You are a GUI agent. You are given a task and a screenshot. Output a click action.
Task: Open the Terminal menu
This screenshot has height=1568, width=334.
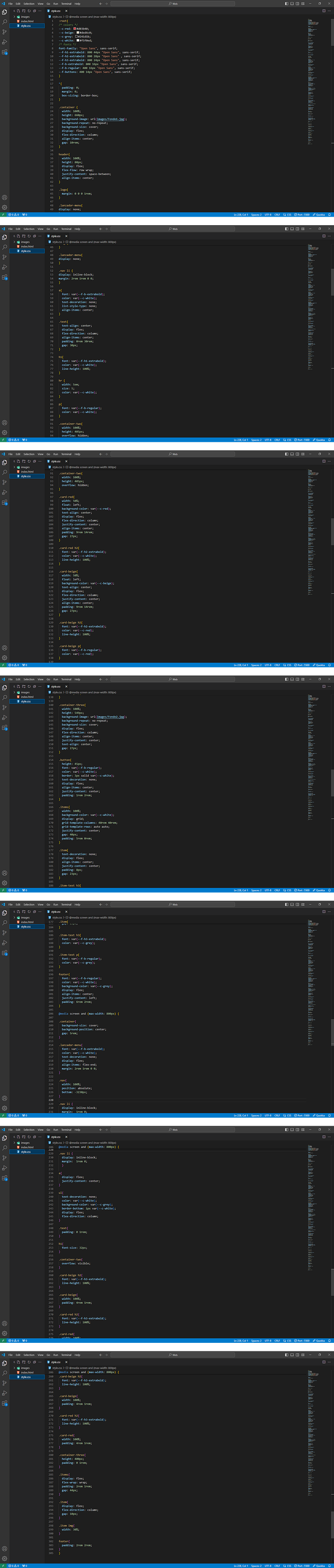(x=66, y=4)
